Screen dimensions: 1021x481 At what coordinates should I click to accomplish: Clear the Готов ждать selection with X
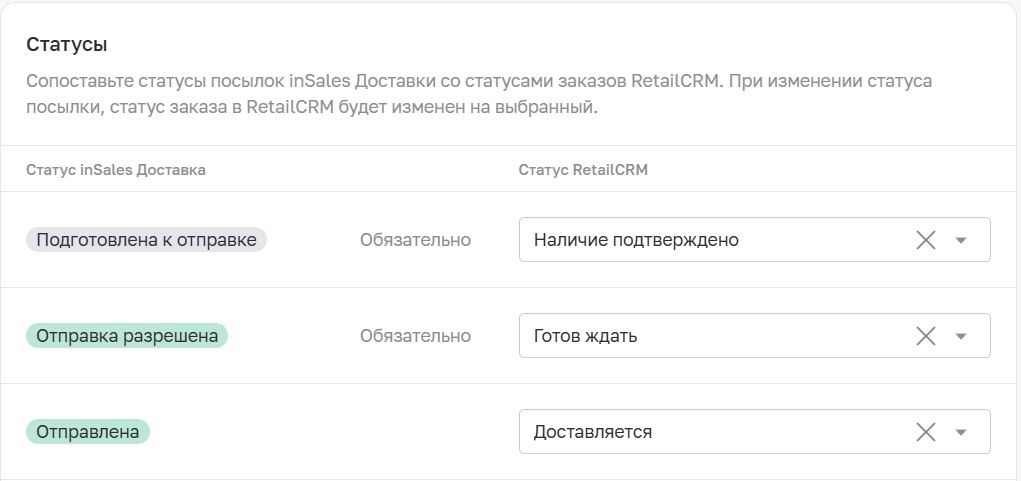point(925,336)
